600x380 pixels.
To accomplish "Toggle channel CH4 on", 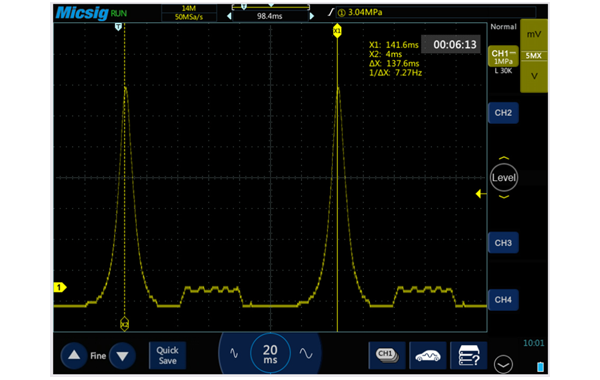I will tap(503, 300).
